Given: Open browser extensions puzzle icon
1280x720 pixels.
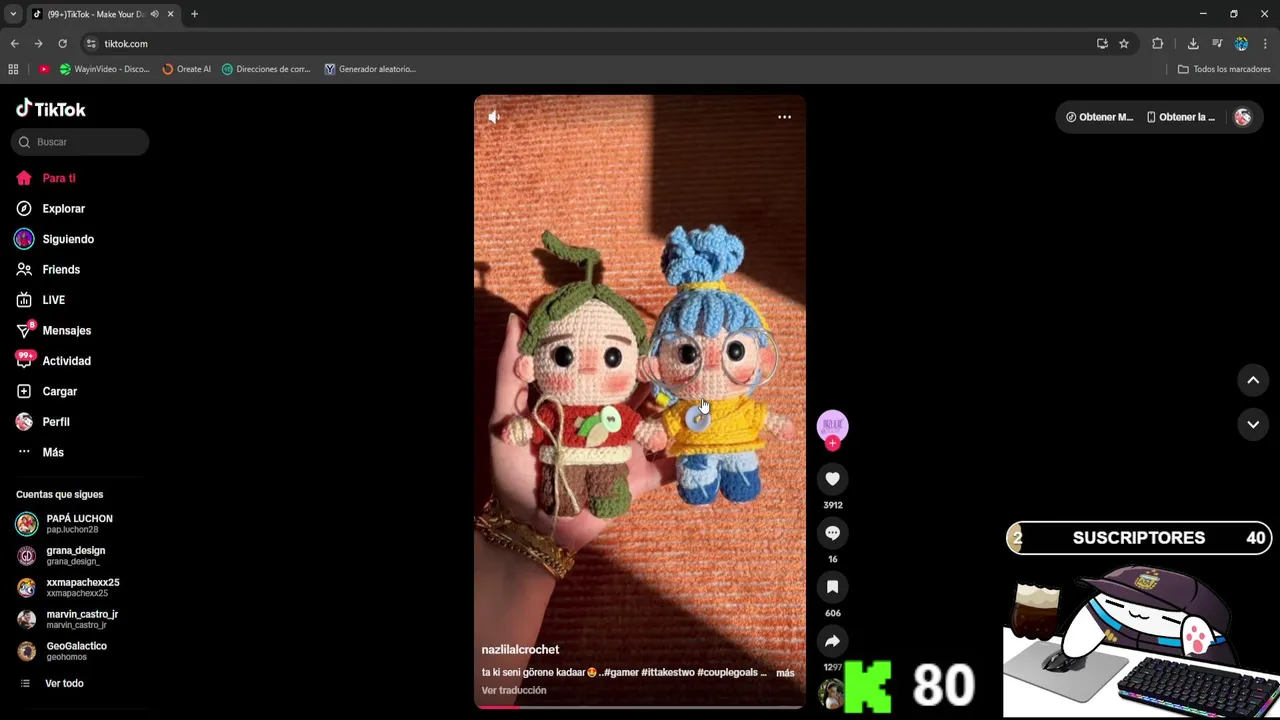Looking at the screenshot, I should pyautogui.click(x=1158, y=44).
